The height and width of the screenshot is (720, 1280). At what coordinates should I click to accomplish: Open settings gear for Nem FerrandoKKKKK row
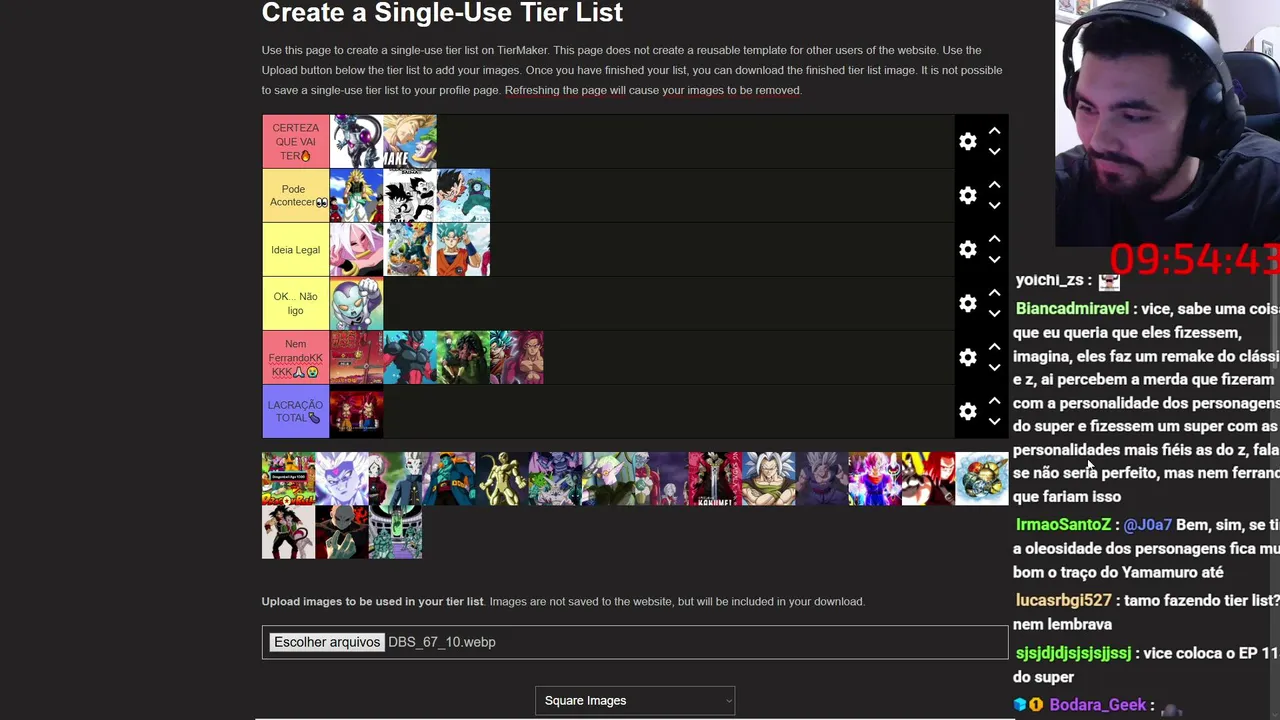click(967, 358)
